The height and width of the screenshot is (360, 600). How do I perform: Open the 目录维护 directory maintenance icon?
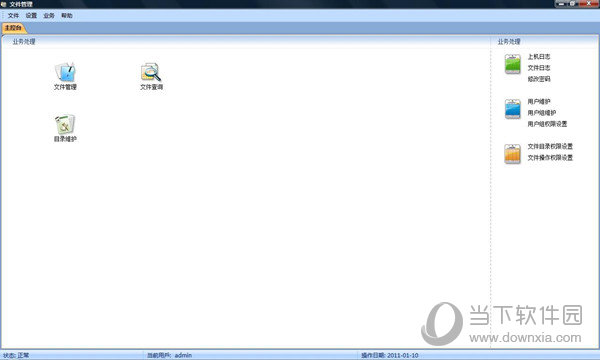65,128
